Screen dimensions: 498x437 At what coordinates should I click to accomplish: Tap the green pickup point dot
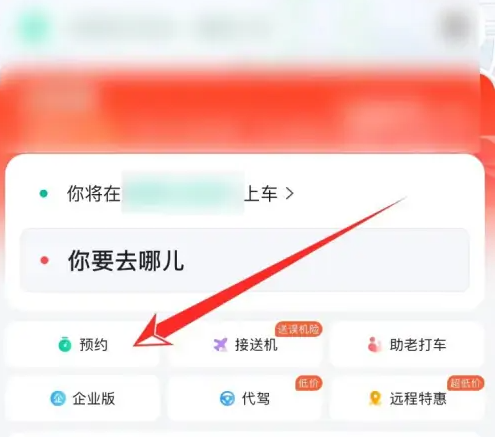[x=43, y=194]
